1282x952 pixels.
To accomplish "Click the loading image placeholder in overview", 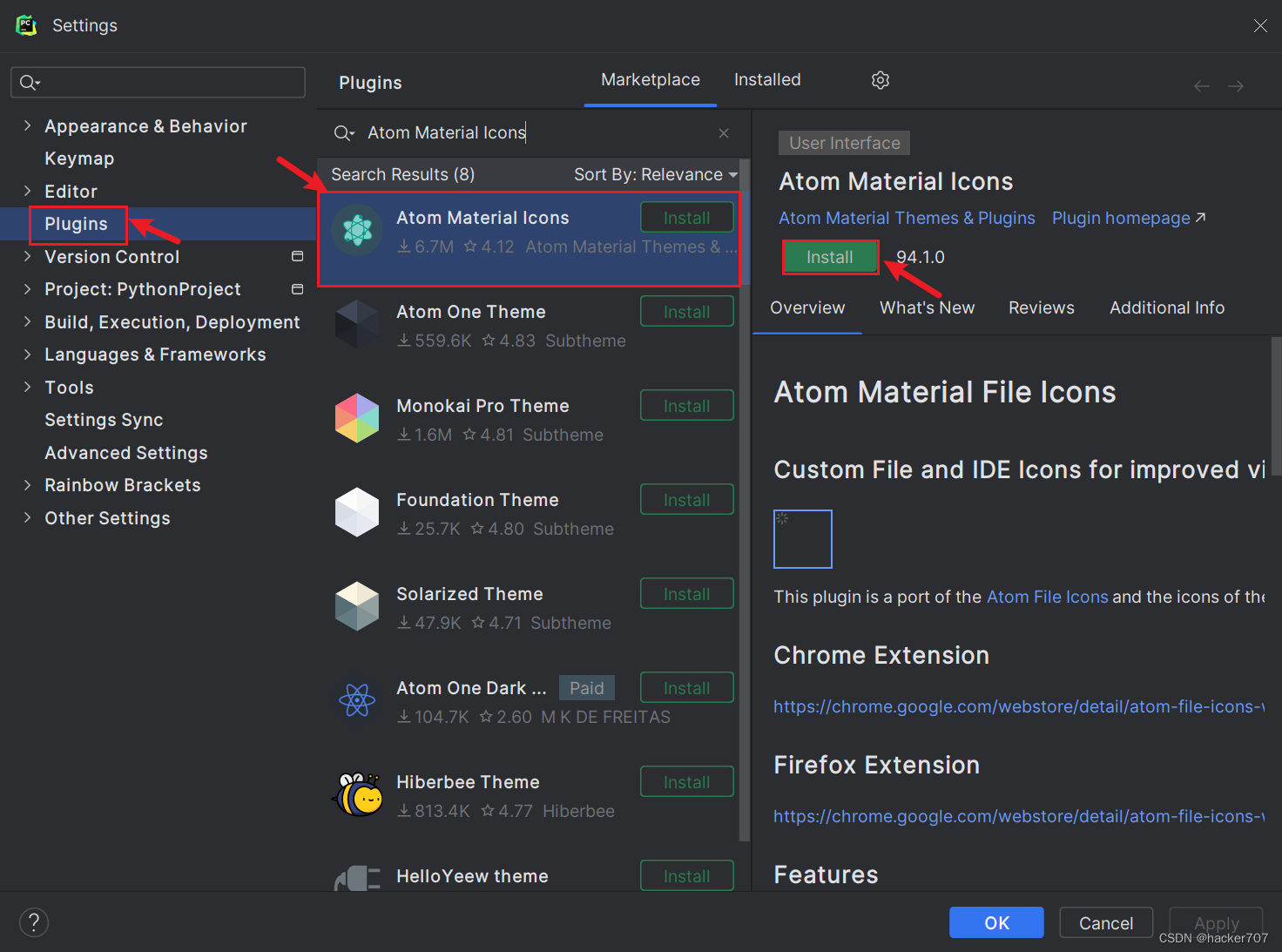I will [x=803, y=539].
